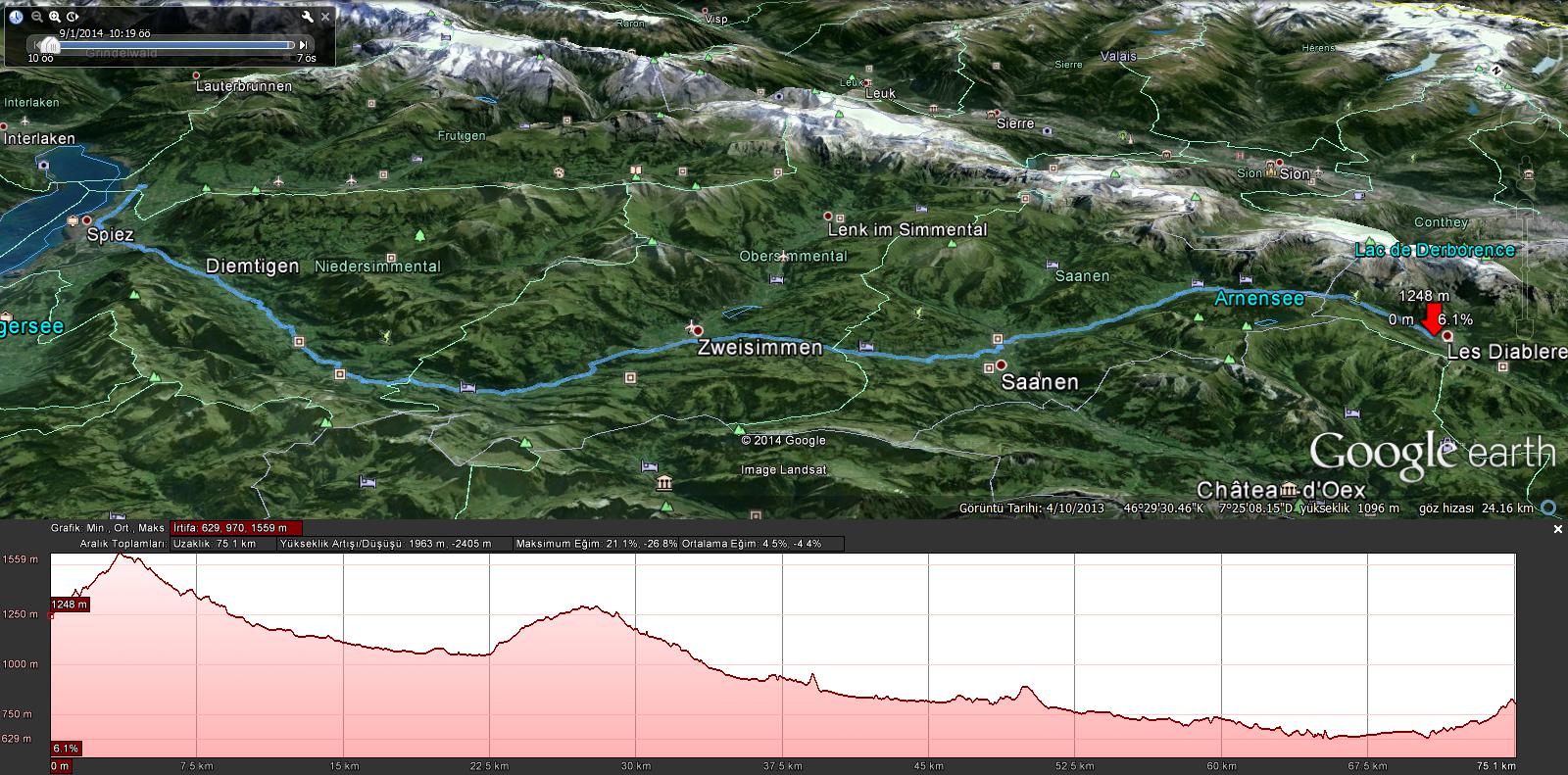Click the Spiez place marker
Image resolution: width=1568 pixels, height=775 pixels.
click(x=86, y=221)
